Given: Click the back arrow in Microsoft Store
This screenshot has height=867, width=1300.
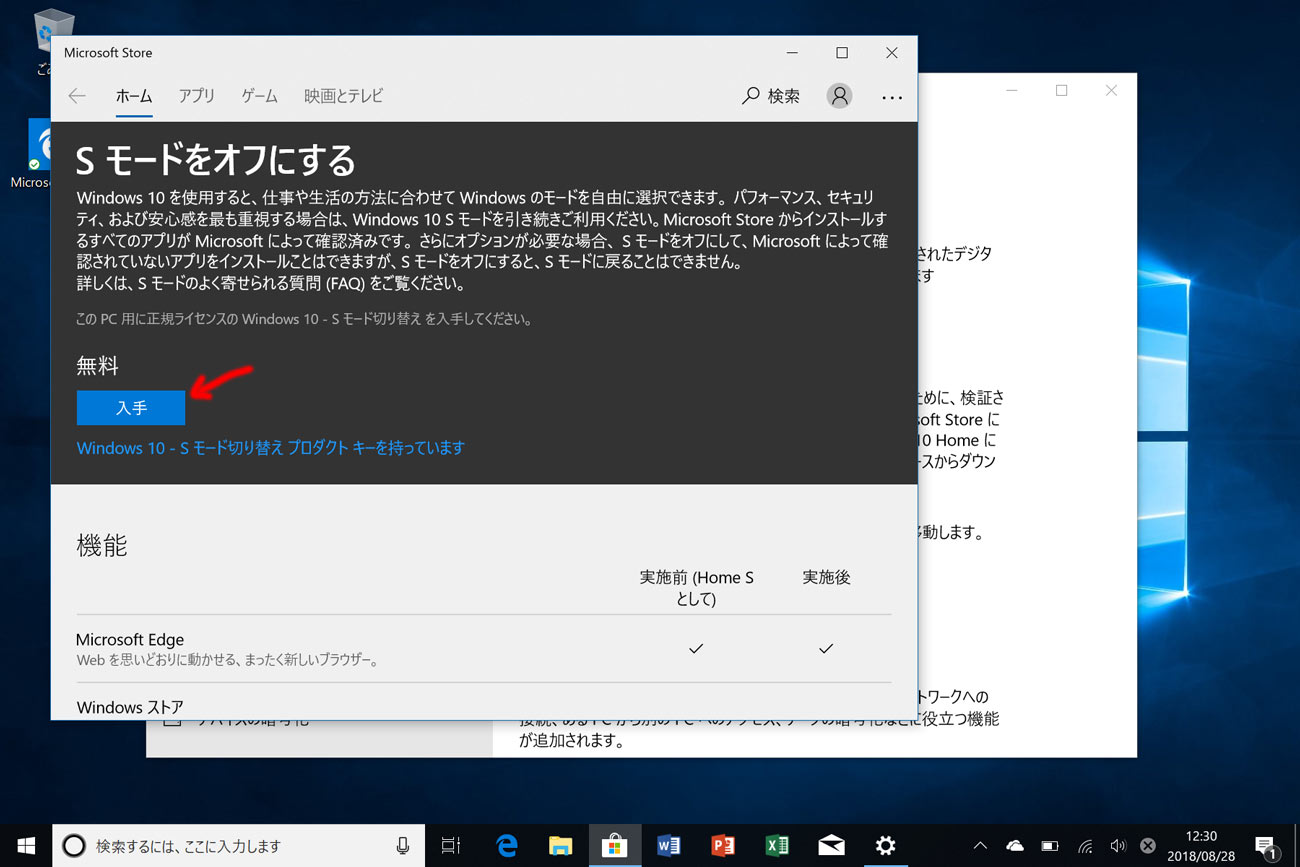Looking at the screenshot, I should coord(77,96).
